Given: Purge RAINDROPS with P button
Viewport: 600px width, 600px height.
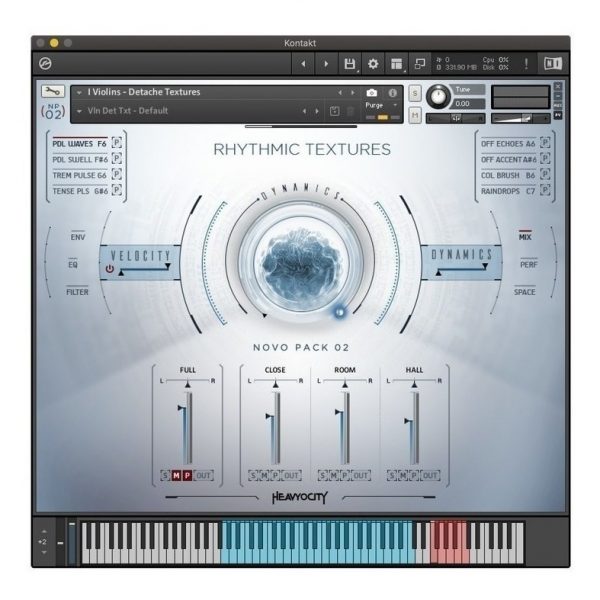Looking at the screenshot, I should 545,190.
